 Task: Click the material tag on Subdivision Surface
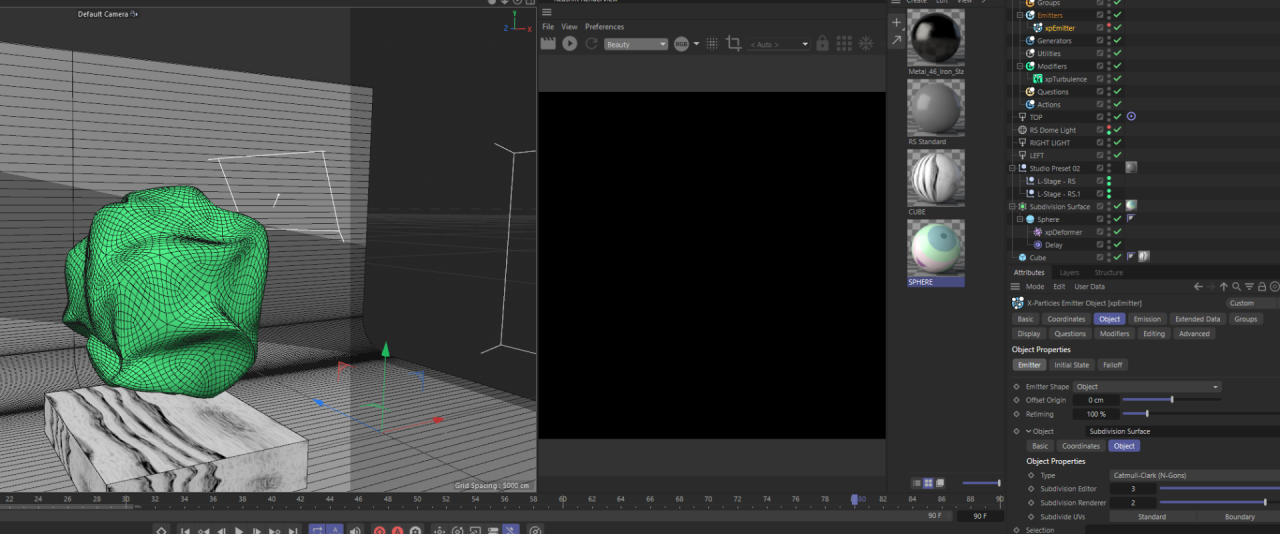point(1131,206)
